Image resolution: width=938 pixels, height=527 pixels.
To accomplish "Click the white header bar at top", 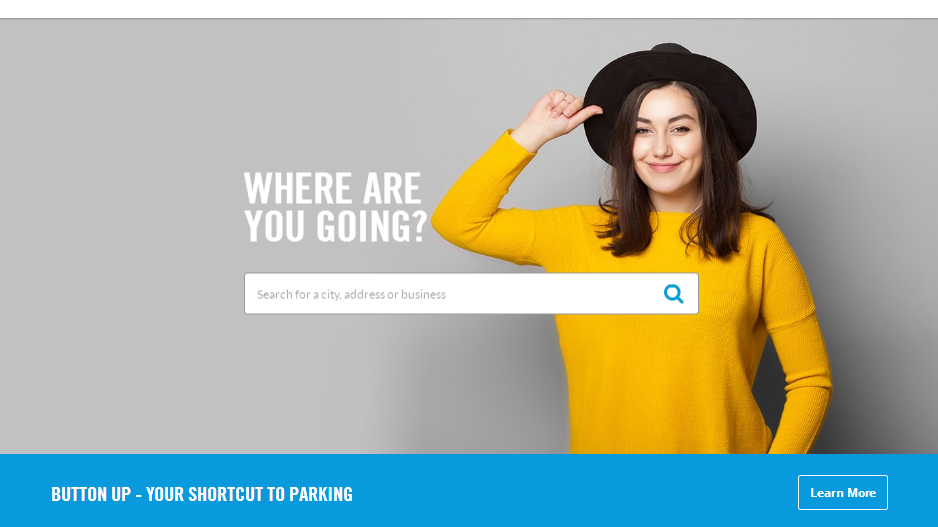I will click(469, 9).
